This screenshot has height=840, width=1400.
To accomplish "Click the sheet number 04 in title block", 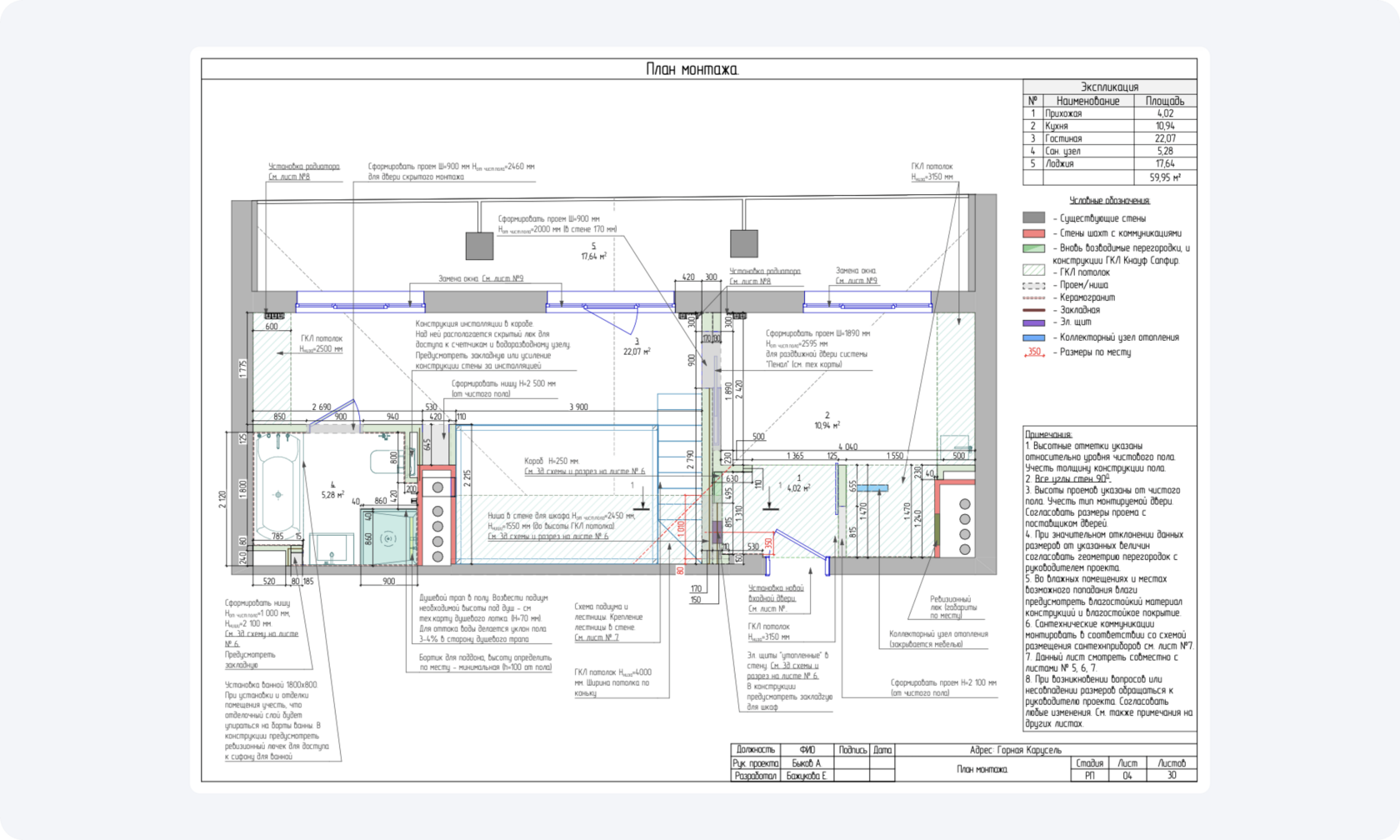I will tap(1127, 776).
